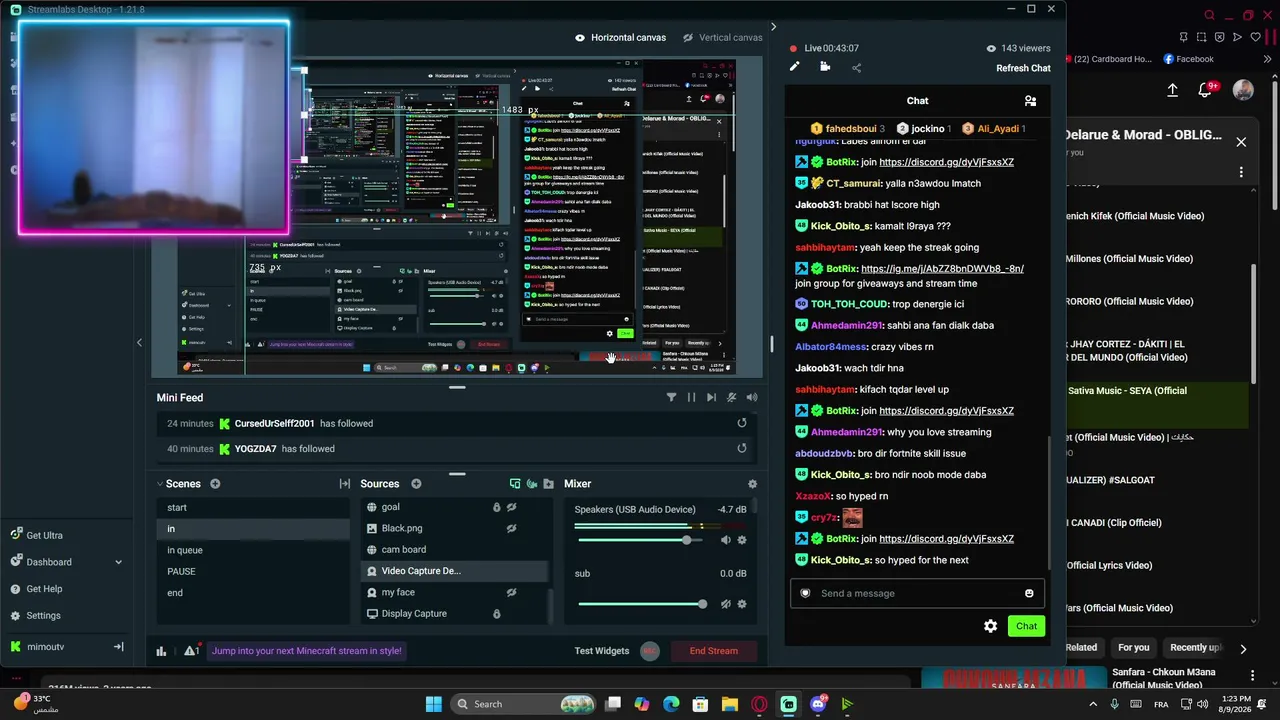Open BotRix Instagram group link

click(x=942, y=269)
